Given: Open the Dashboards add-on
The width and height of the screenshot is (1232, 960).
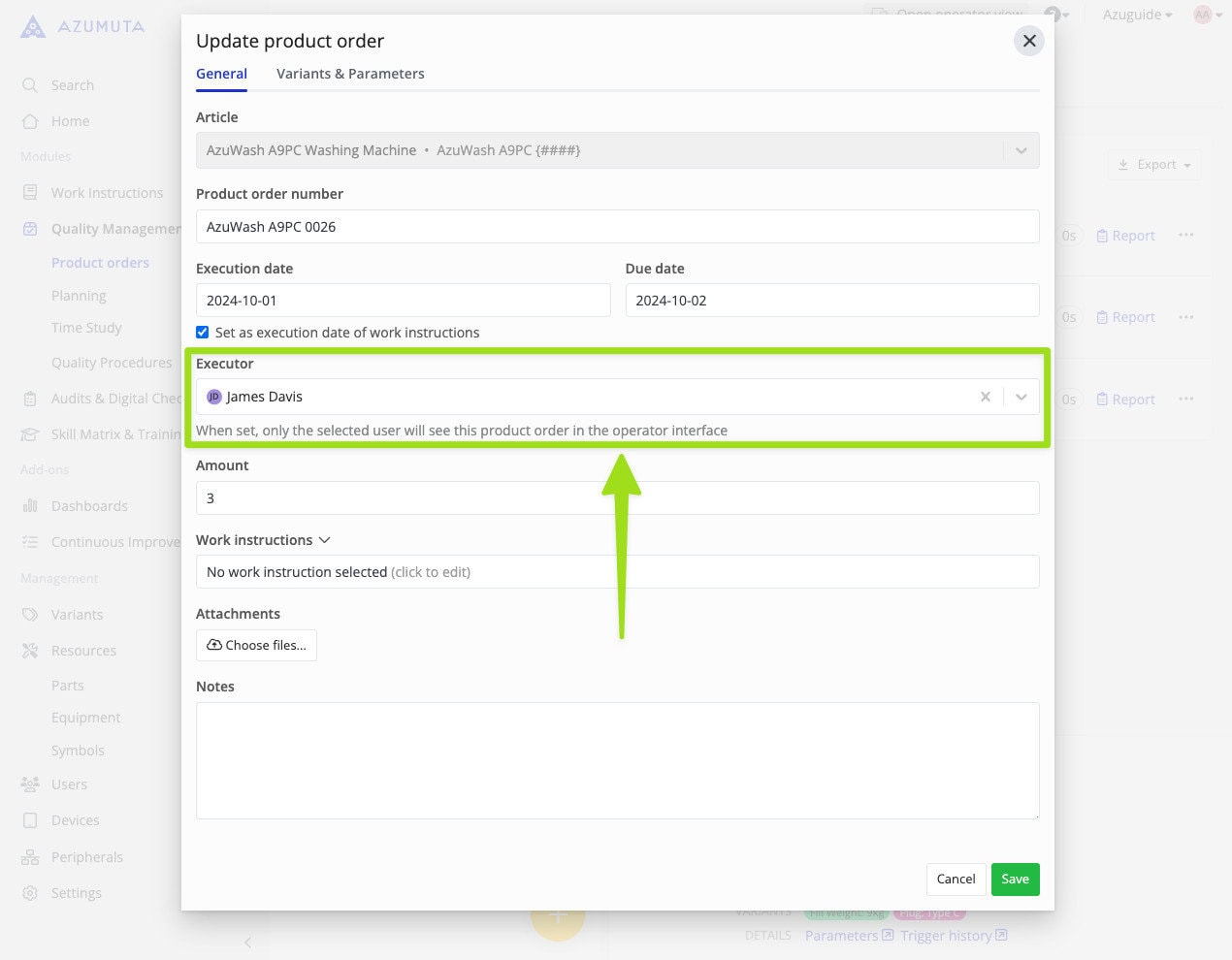Looking at the screenshot, I should coord(89,505).
